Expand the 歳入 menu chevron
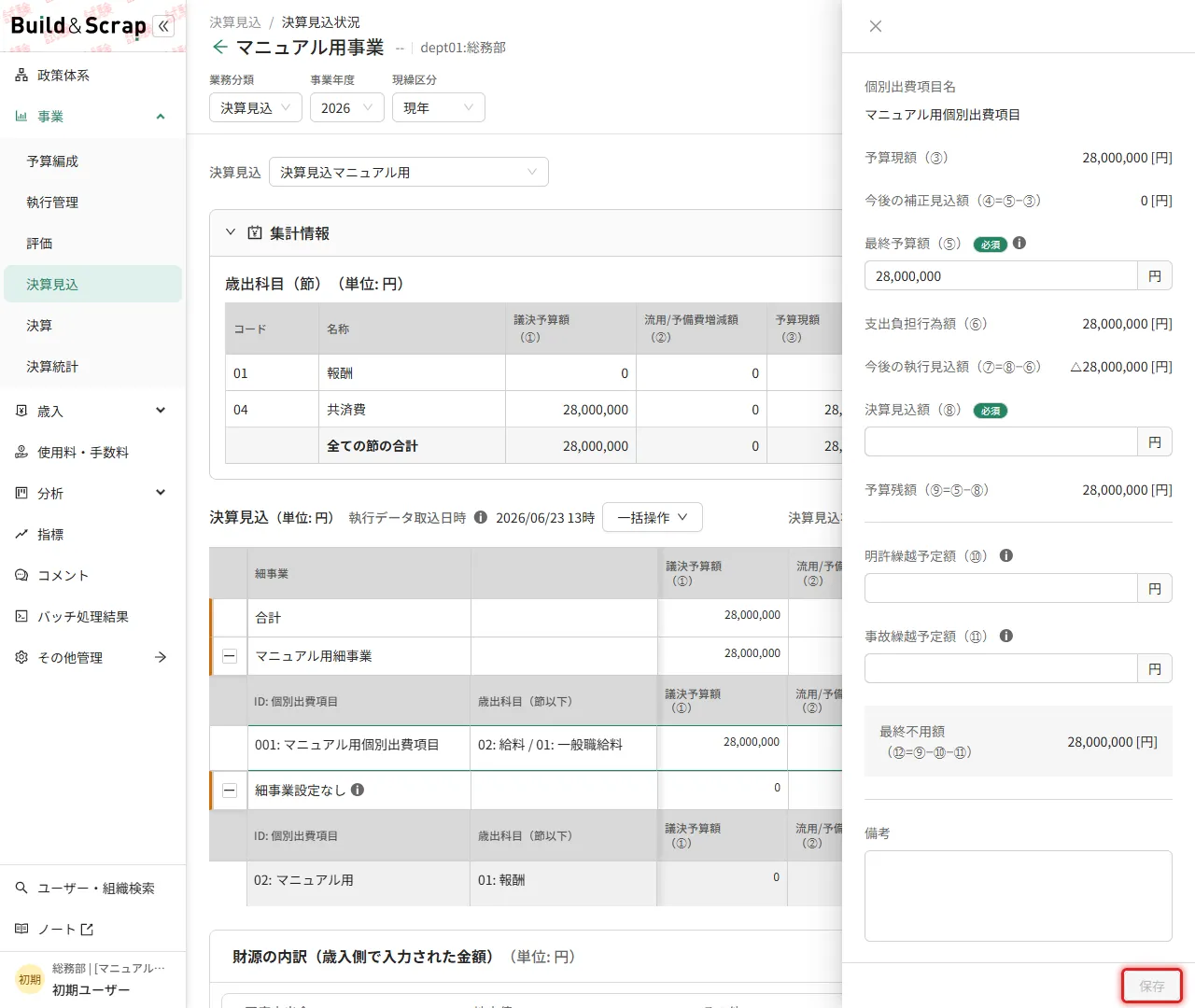The height and width of the screenshot is (1008, 1195). tap(161, 411)
